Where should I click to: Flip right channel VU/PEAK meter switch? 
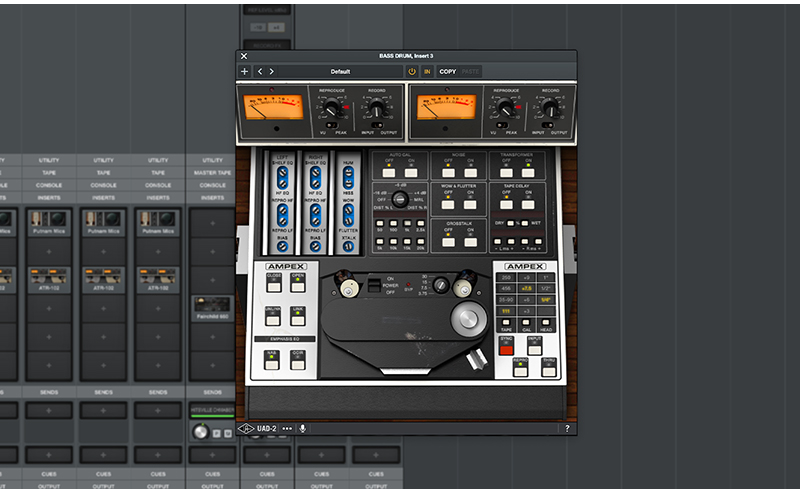[502, 125]
